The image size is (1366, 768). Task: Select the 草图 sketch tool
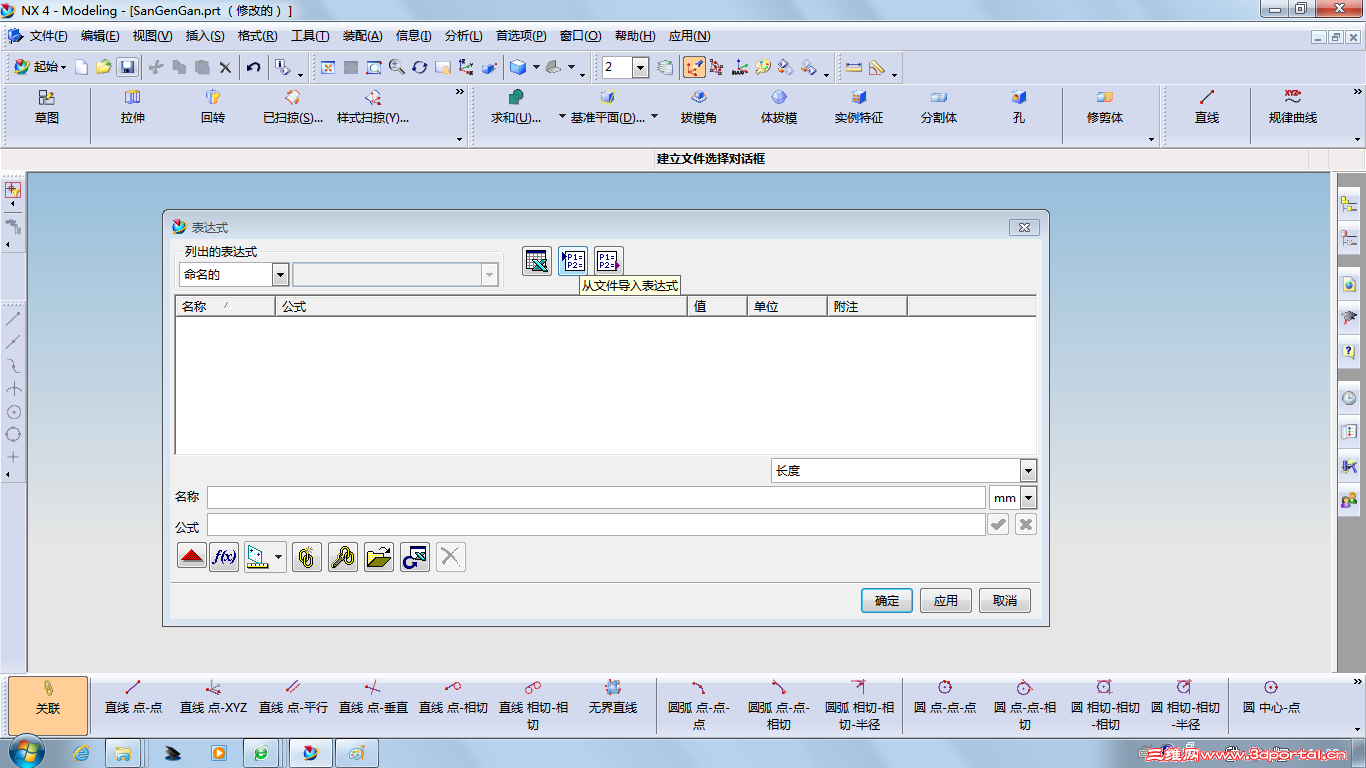click(x=47, y=107)
